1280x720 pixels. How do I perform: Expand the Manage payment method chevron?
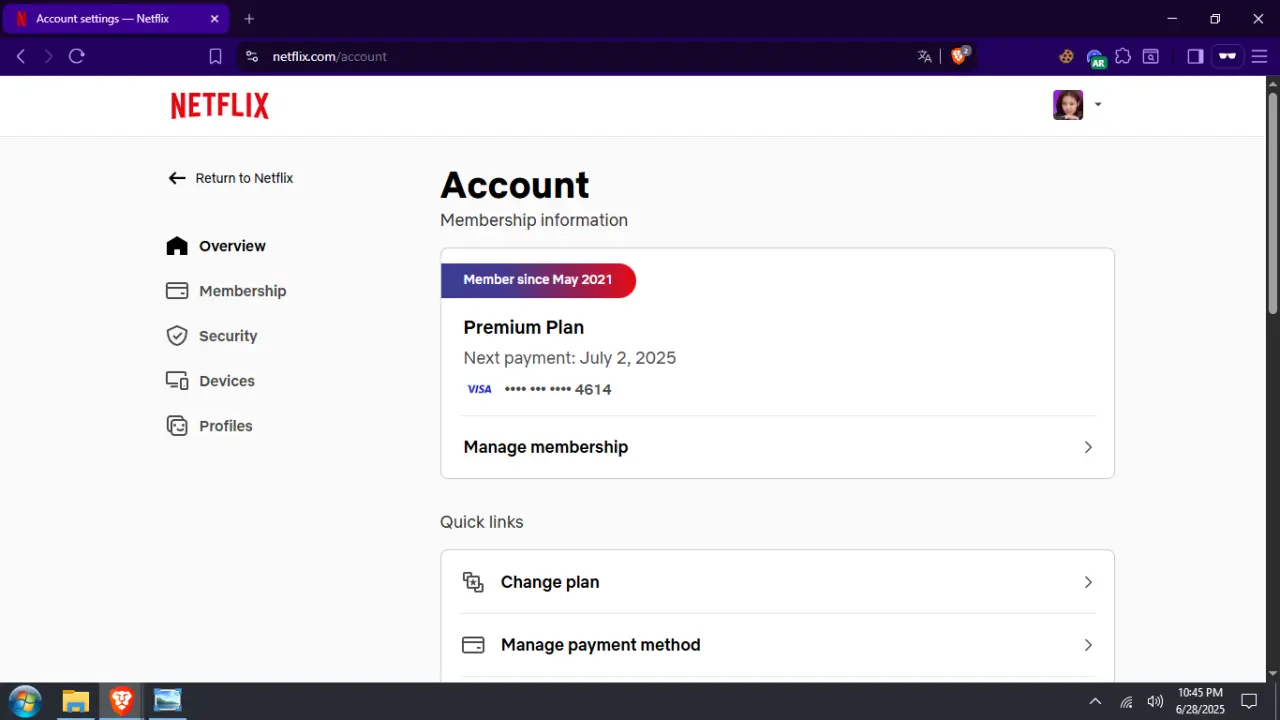tap(1088, 645)
